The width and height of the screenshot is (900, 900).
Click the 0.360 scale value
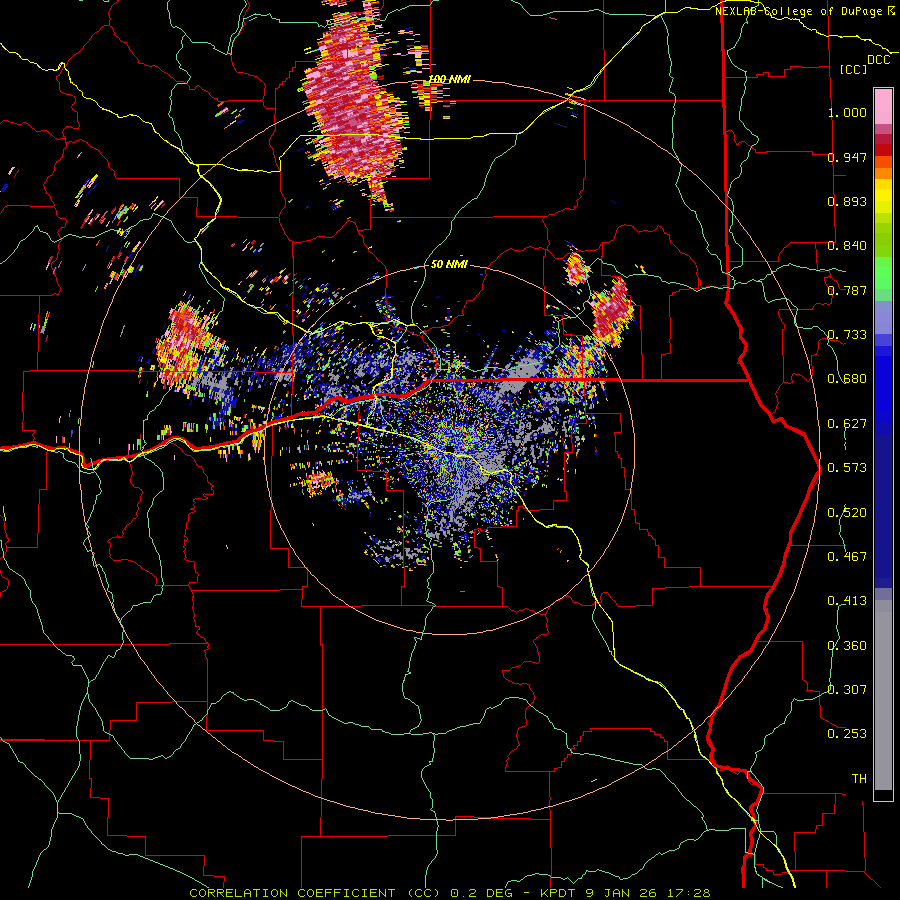(847, 646)
